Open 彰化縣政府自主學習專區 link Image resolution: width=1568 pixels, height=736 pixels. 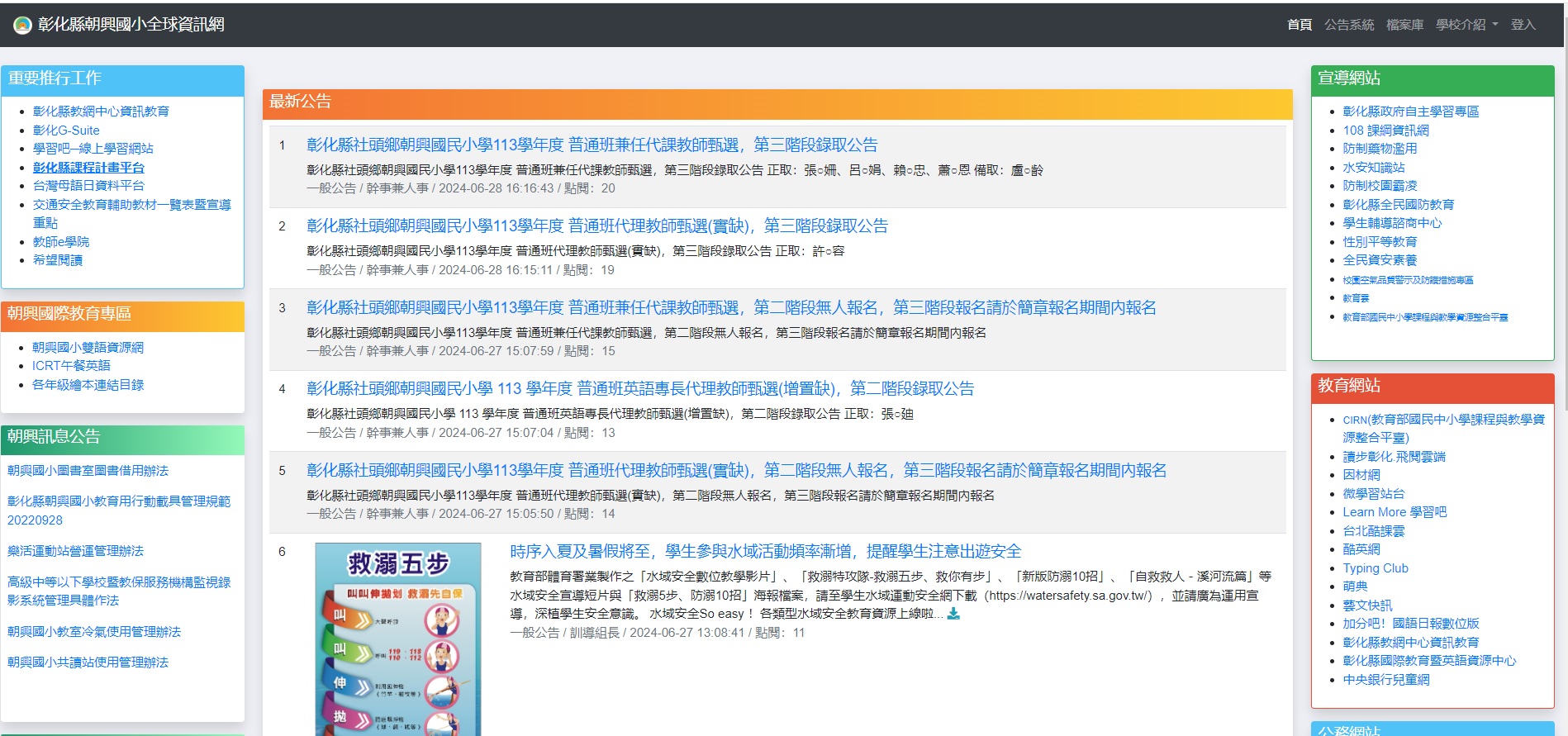1411,112
